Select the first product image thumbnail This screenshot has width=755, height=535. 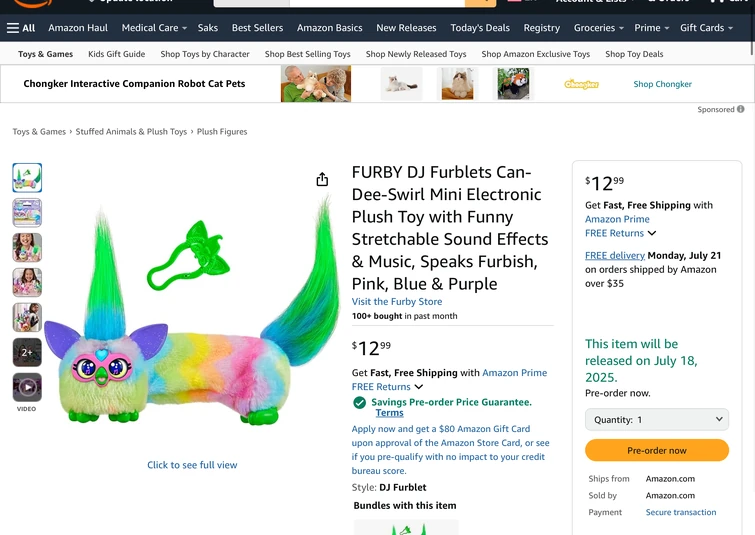(x=27, y=178)
